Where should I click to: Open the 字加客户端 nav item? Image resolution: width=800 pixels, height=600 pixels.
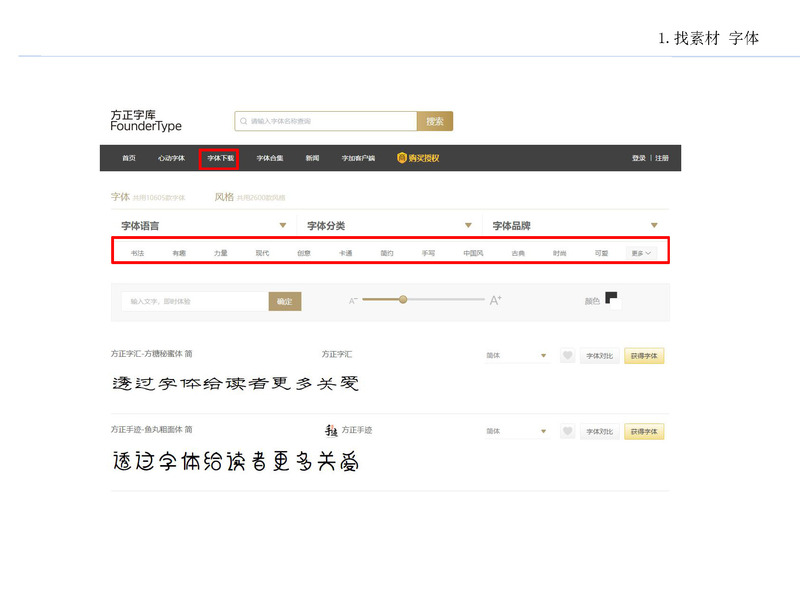click(x=358, y=158)
